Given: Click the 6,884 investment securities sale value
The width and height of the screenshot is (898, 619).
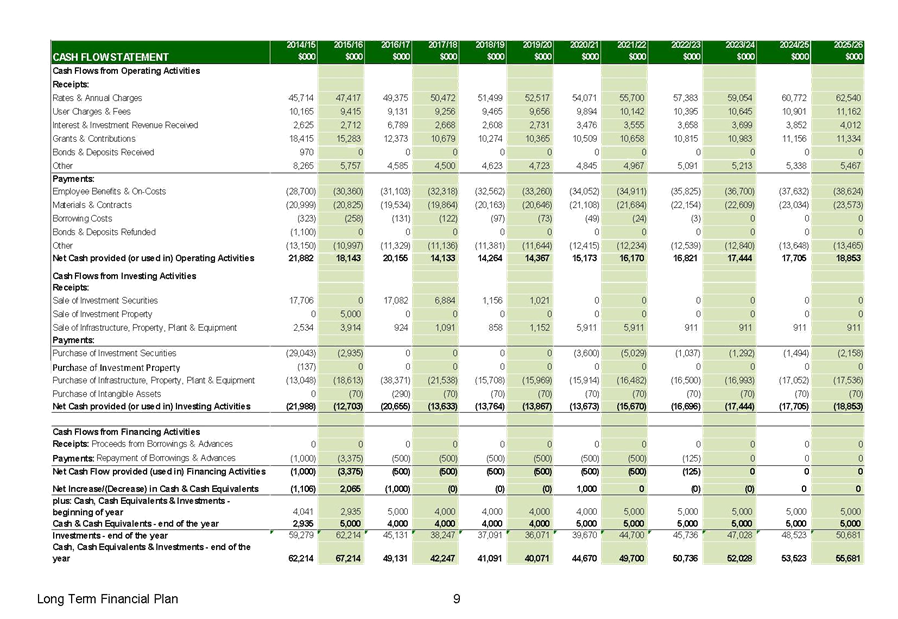Looking at the screenshot, I should 442,300.
